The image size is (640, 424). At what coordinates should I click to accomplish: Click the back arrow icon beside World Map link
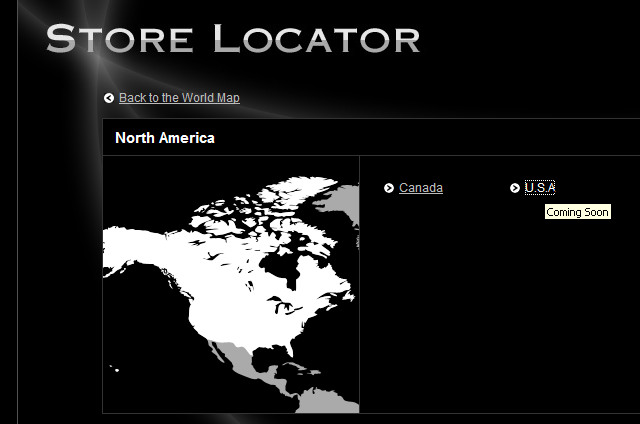tap(109, 98)
